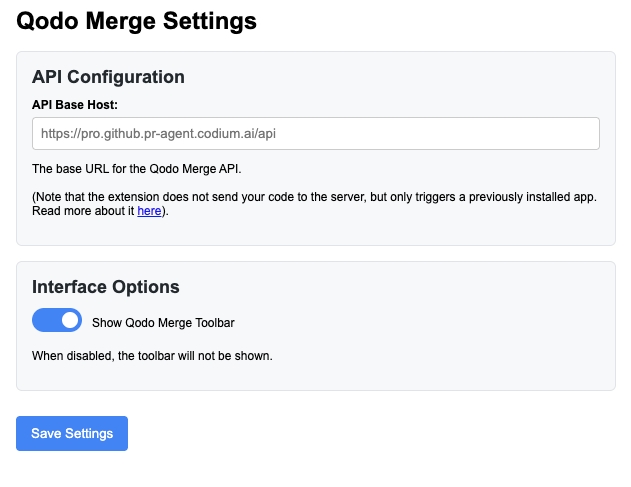Click the "Show Qodo Merge Toolbar" label

point(163,323)
